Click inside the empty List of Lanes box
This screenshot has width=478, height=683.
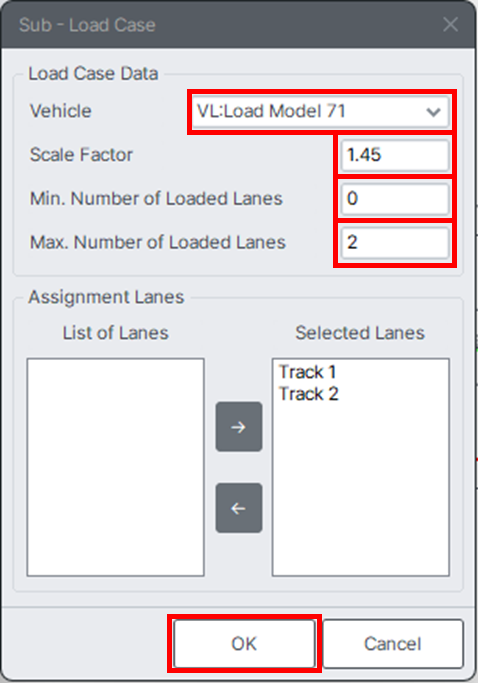coord(115,467)
